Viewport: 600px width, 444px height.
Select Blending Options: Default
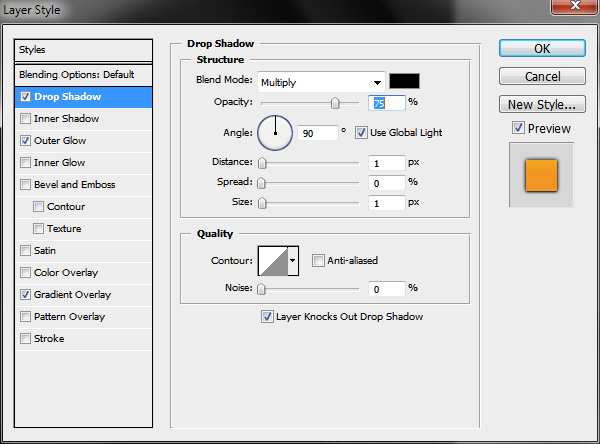pos(83,75)
